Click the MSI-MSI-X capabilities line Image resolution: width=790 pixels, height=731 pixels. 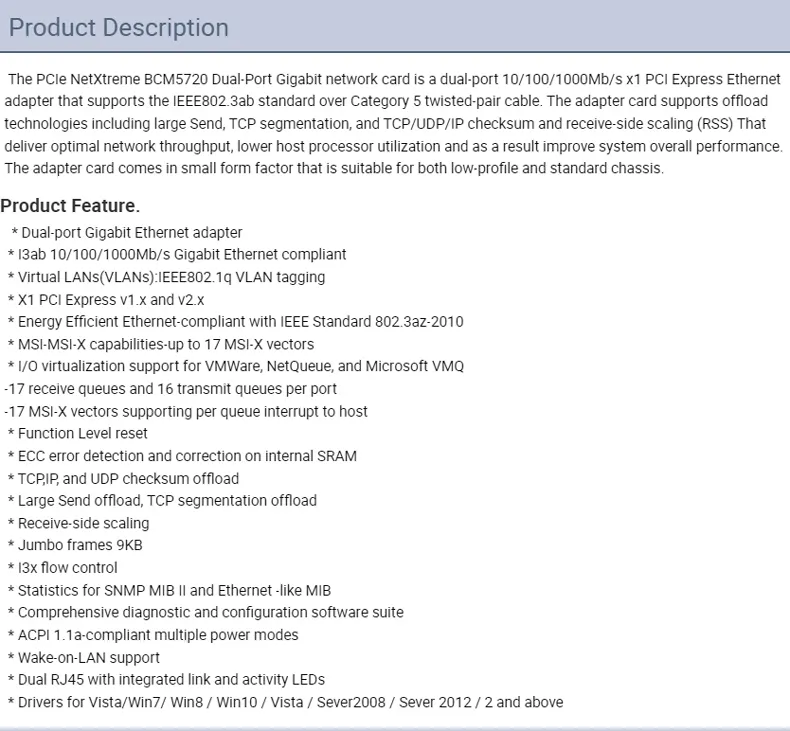(161, 345)
